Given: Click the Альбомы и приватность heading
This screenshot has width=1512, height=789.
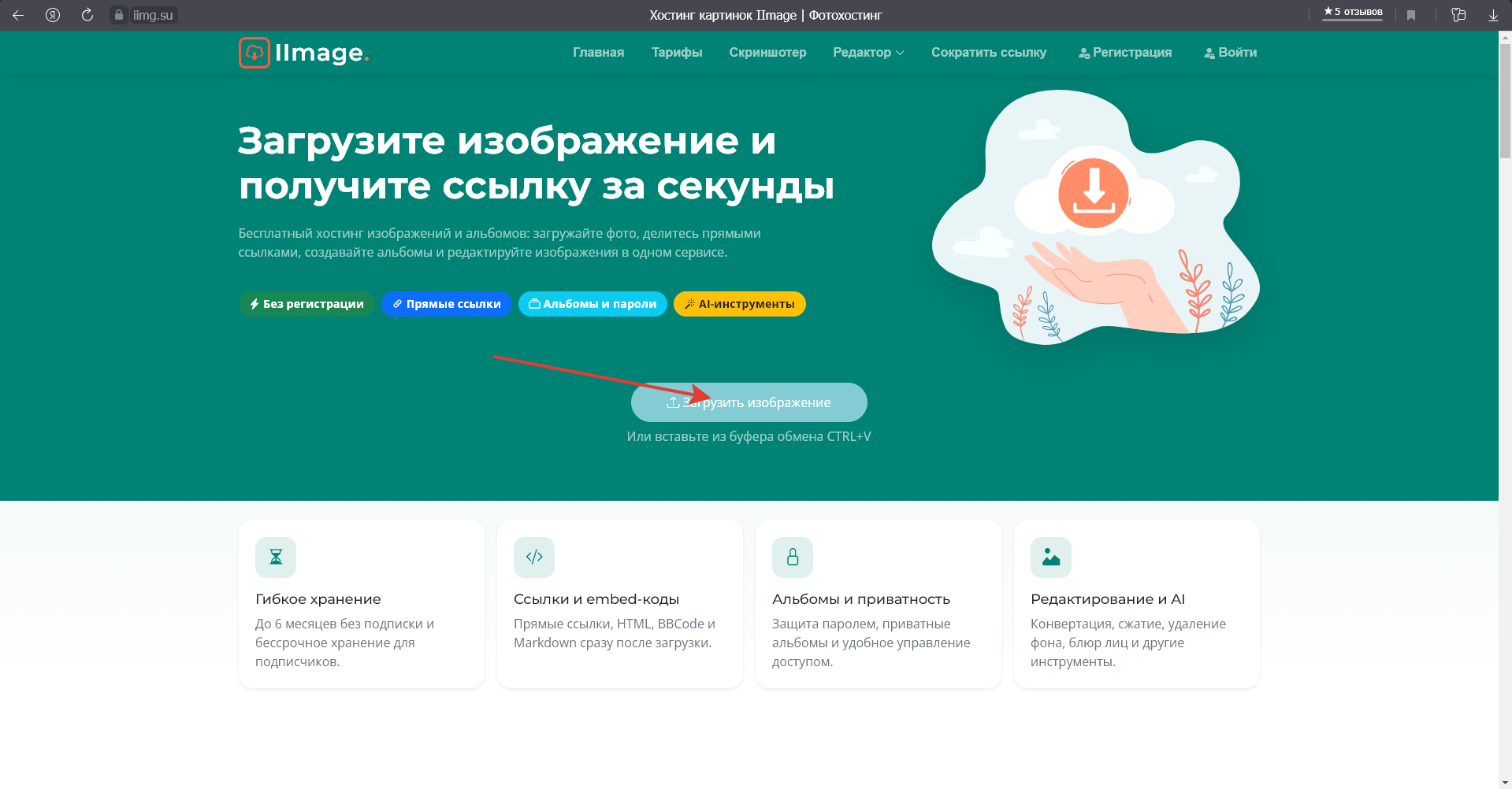Looking at the screenshot, I should point(861,599).
